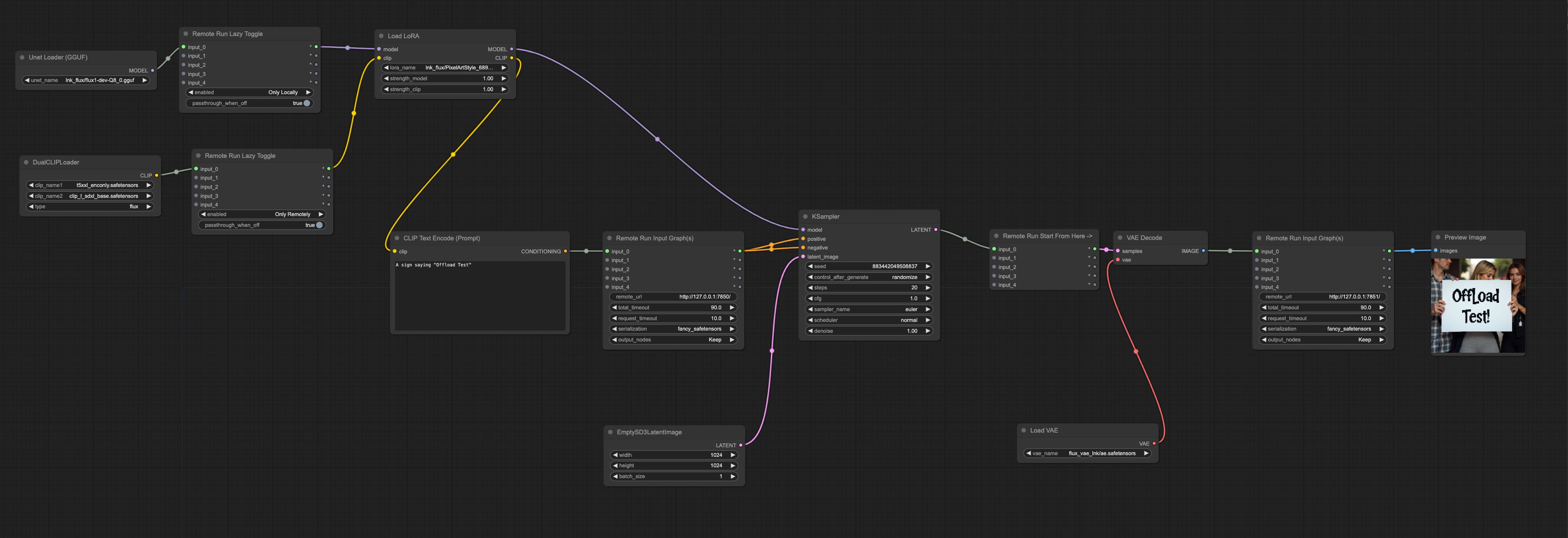Open the type dropdown set to flux
The height and width of the screenshot is (538, 1568).
tap(90, 207)
